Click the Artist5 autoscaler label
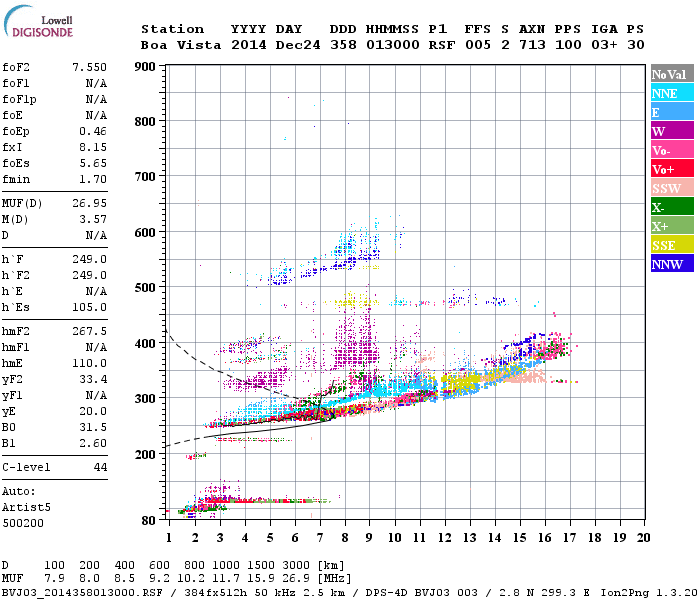This screenshot has width=700, height=600. point(26,508)
